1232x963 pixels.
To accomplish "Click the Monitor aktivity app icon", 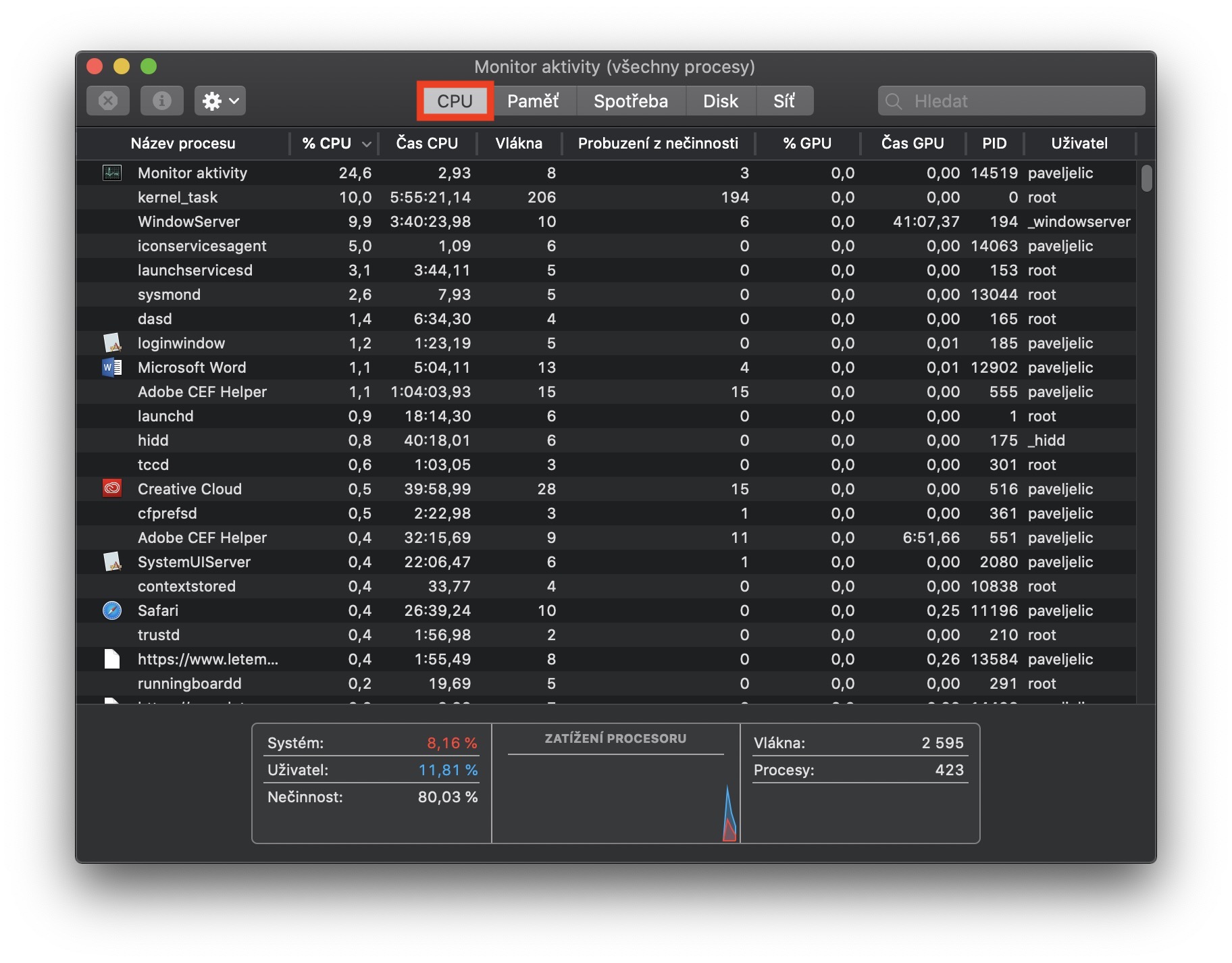I will [x=112, y=173].
